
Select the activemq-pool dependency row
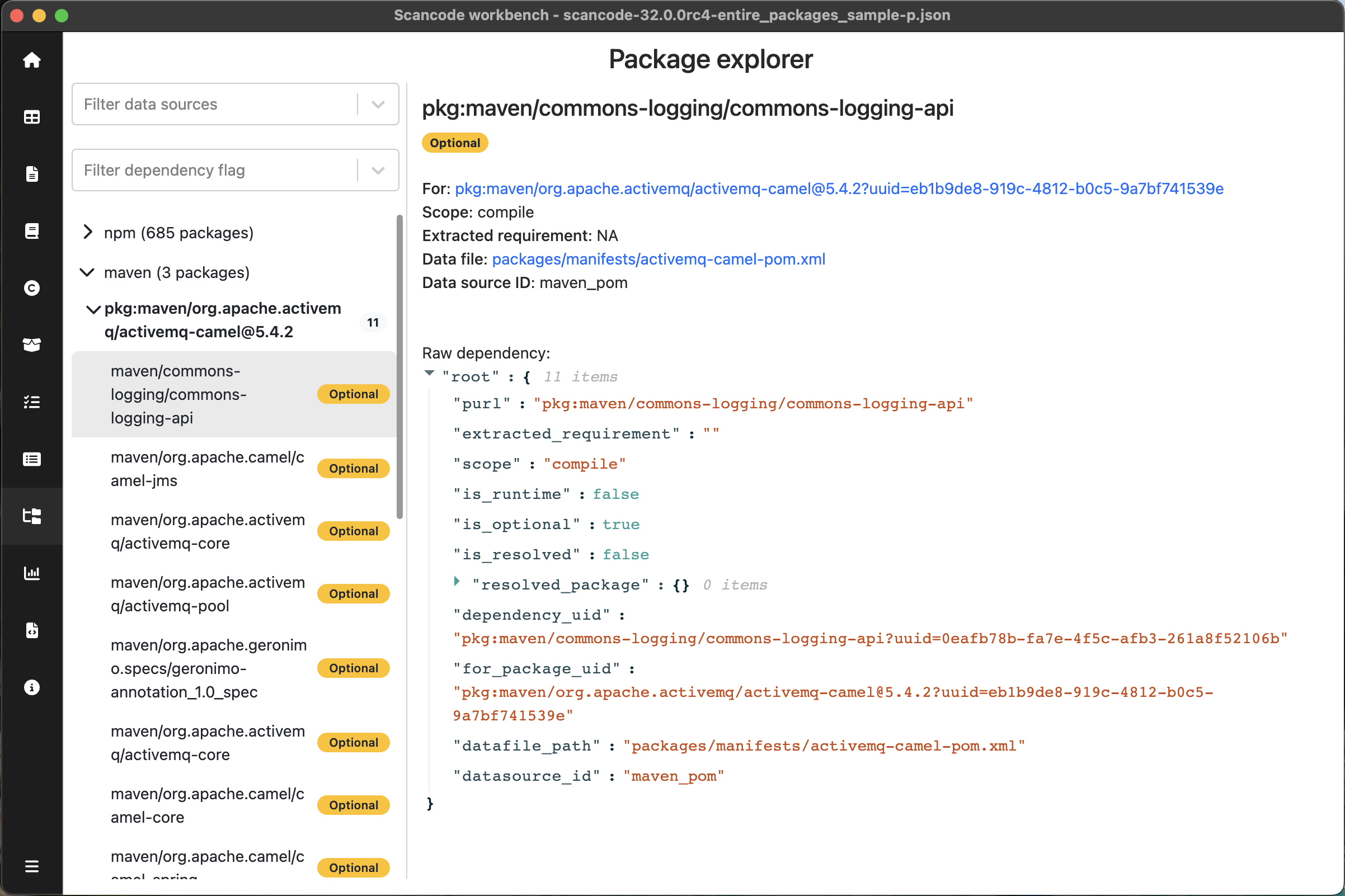pos(234,595)
